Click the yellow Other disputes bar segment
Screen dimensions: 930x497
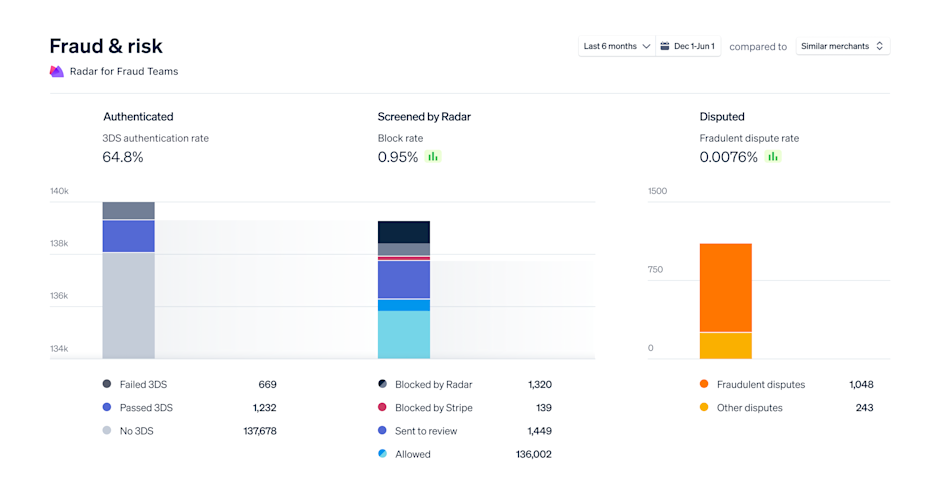coord(725,346)
